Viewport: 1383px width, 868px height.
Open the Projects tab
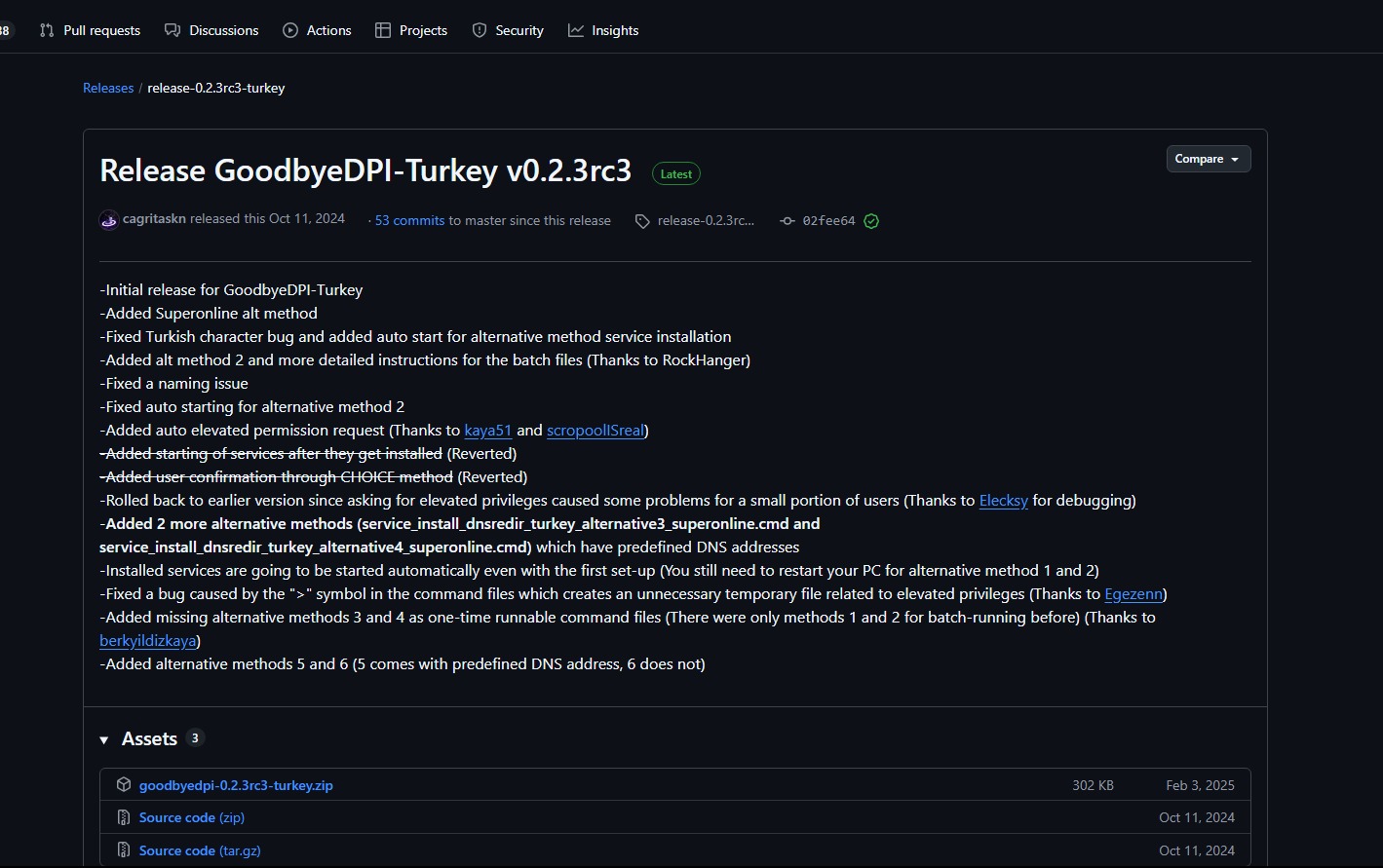tap(411, 30)
